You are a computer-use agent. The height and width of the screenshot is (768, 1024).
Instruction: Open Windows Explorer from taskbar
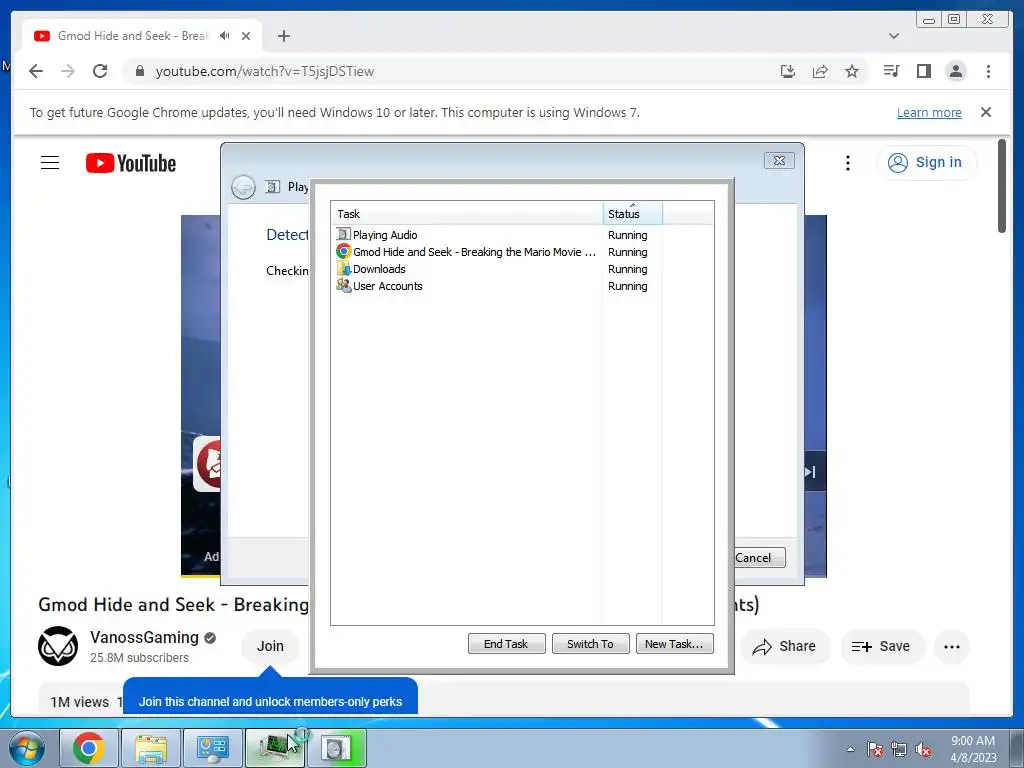point(151,748)
